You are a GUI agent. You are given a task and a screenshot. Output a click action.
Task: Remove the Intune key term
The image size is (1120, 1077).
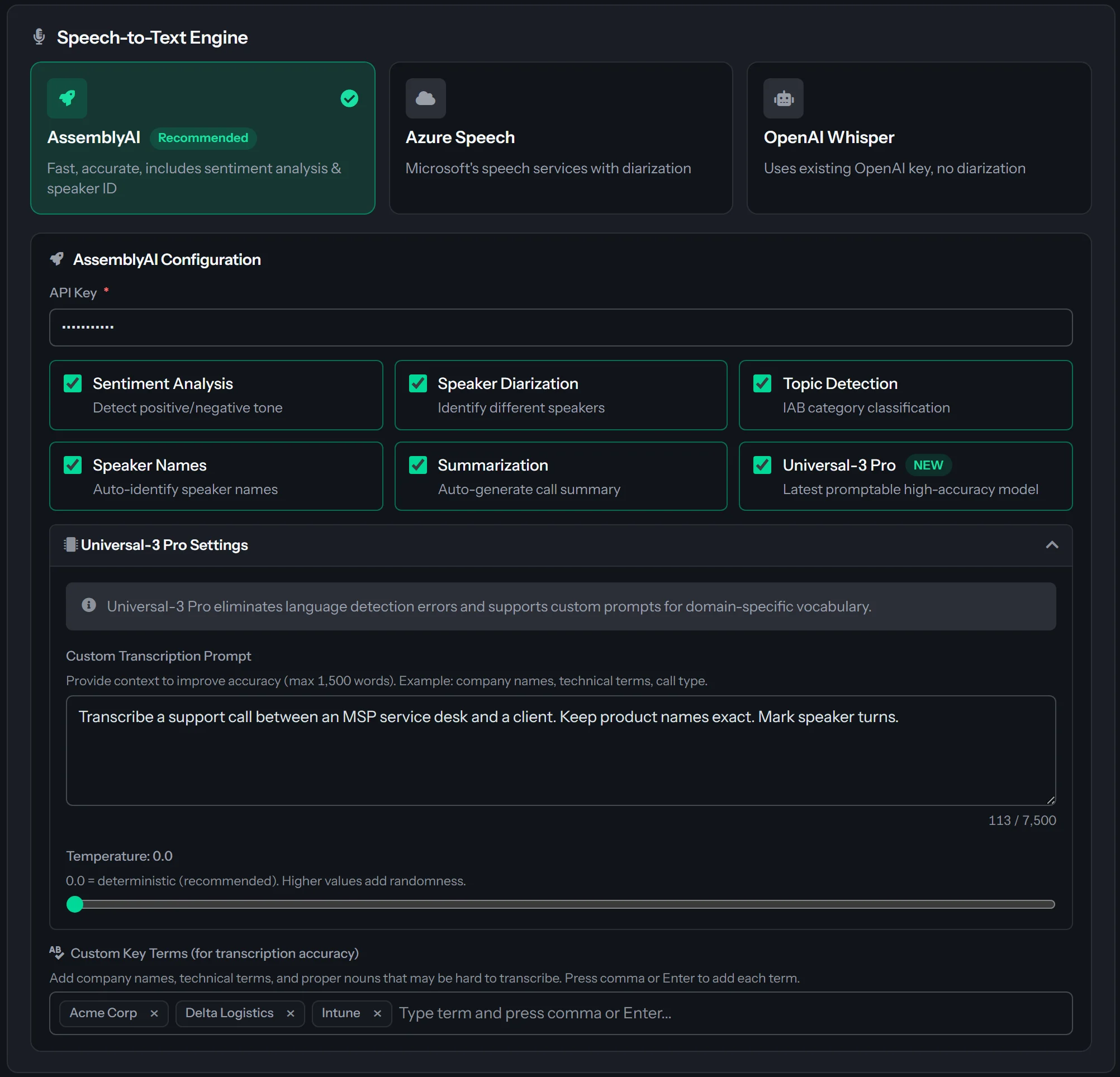[377, 1013]
